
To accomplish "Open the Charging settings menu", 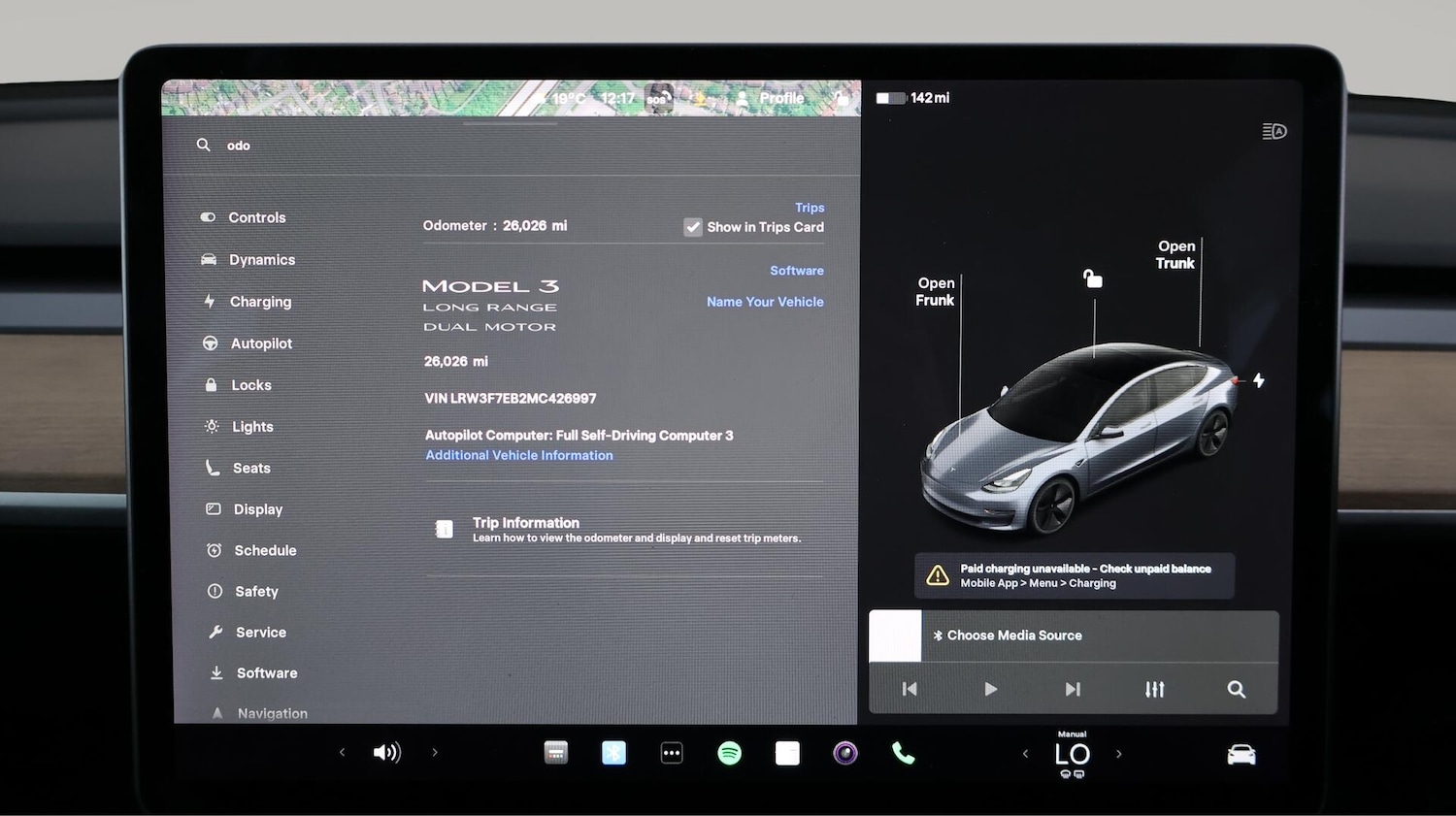I will pyautogui.click(x=248, y=302).
